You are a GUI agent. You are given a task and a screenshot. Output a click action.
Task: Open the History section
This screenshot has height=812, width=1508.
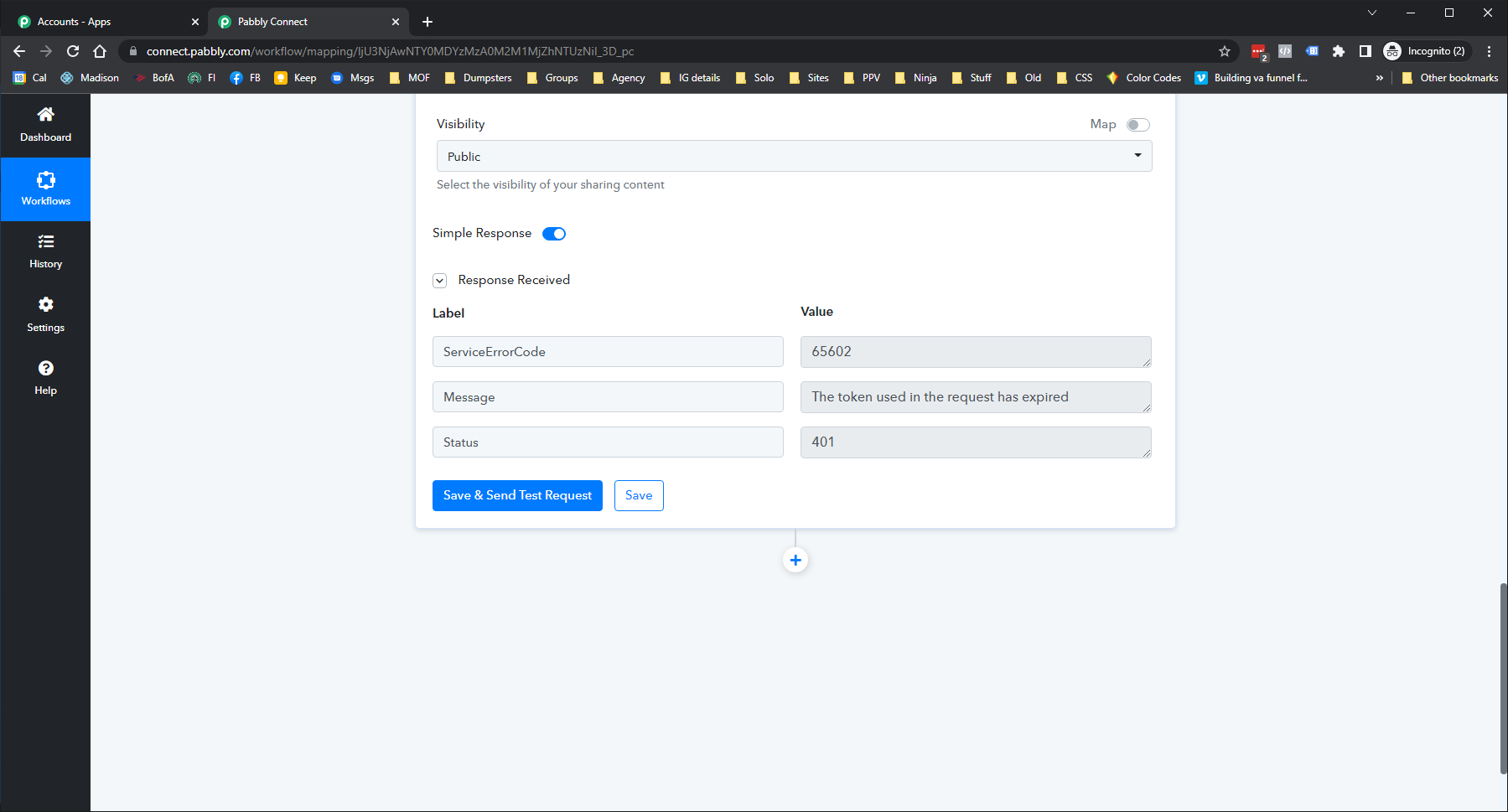click(45, 251)
